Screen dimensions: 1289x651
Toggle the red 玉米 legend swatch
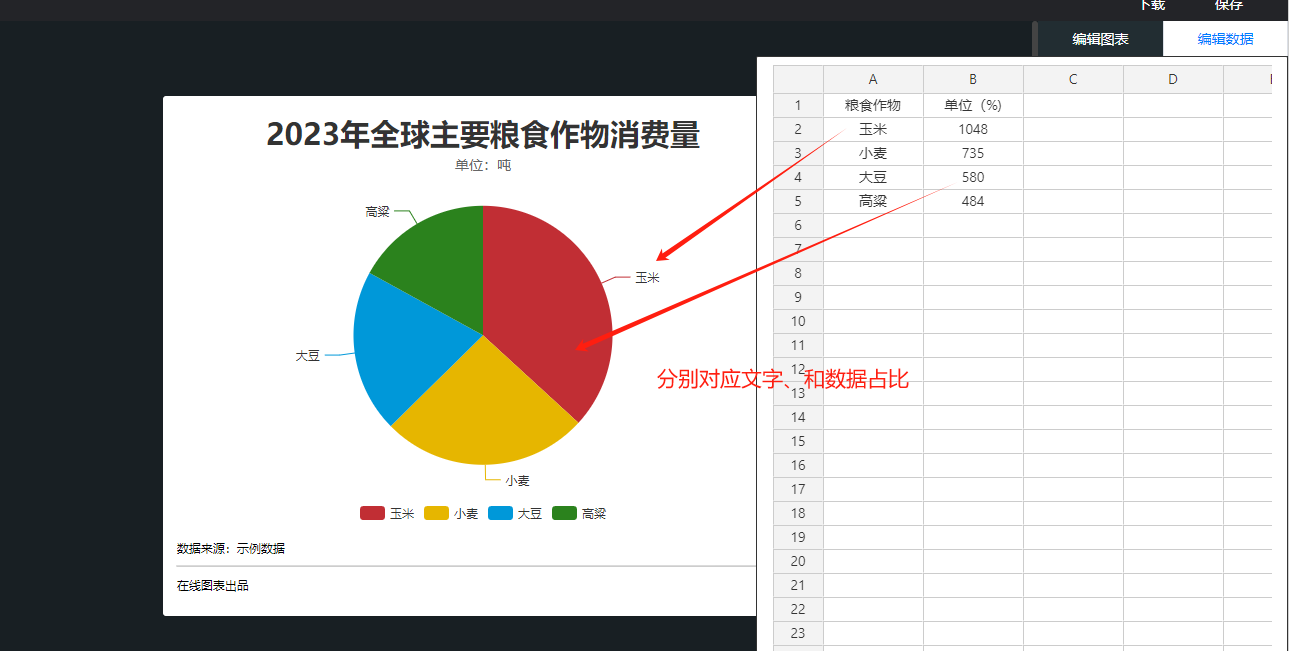[372, 513]
